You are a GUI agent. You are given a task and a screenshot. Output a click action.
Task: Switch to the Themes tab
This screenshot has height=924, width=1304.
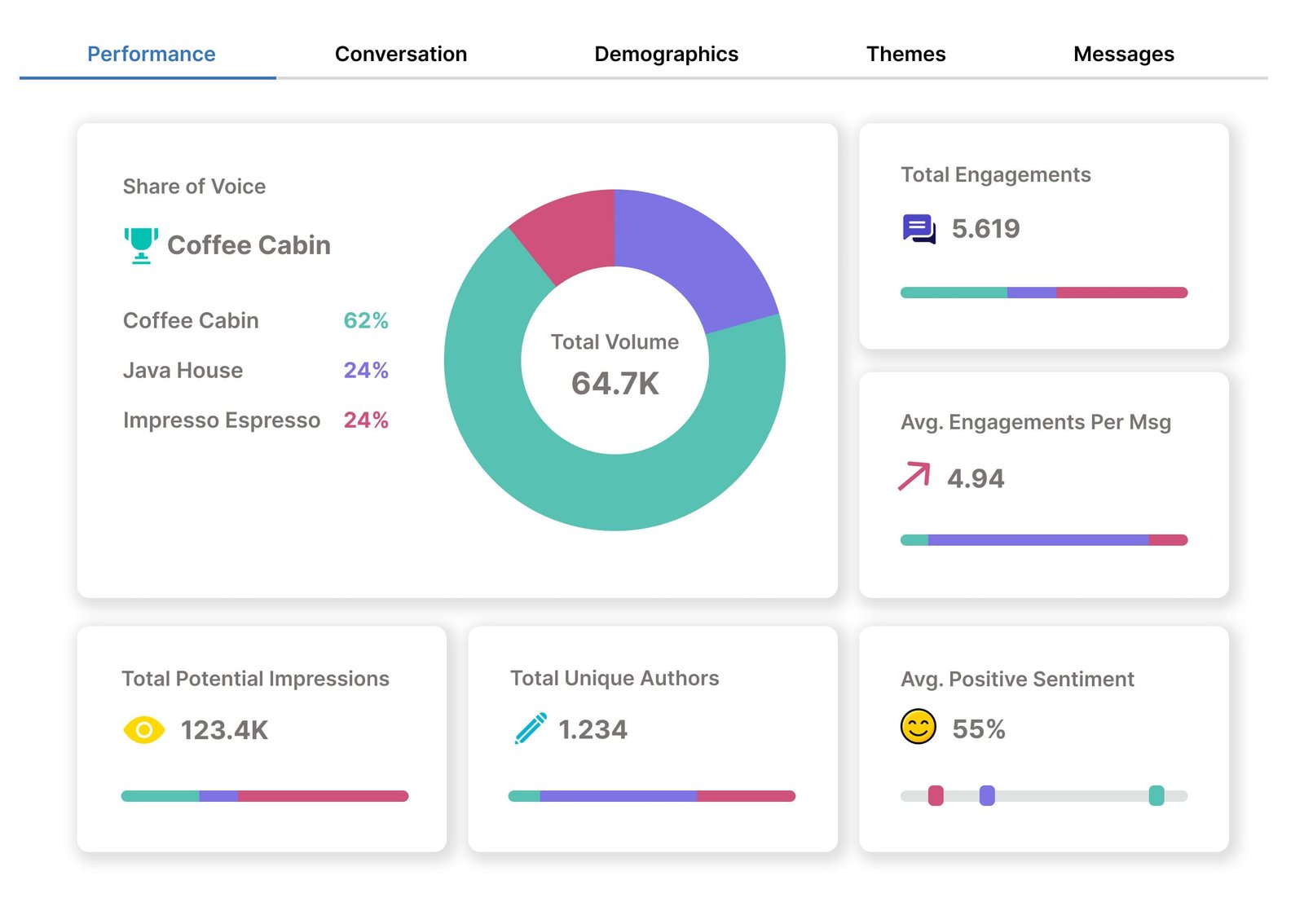point(906,54)
